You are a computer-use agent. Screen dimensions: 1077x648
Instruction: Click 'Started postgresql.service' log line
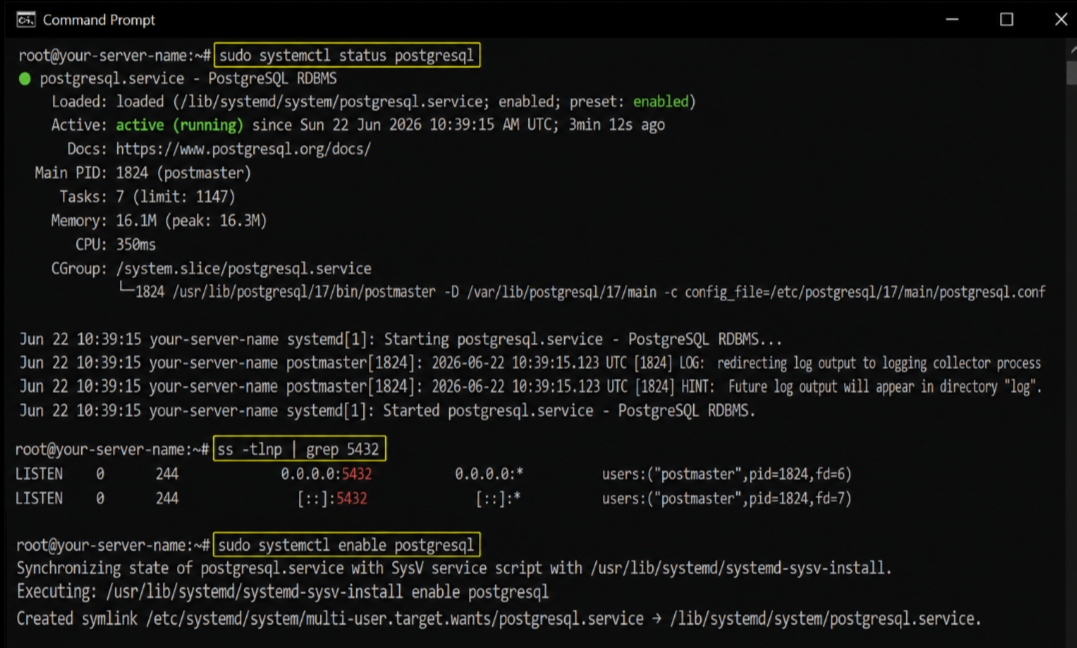pyautogui.click(x=387, y=411)
